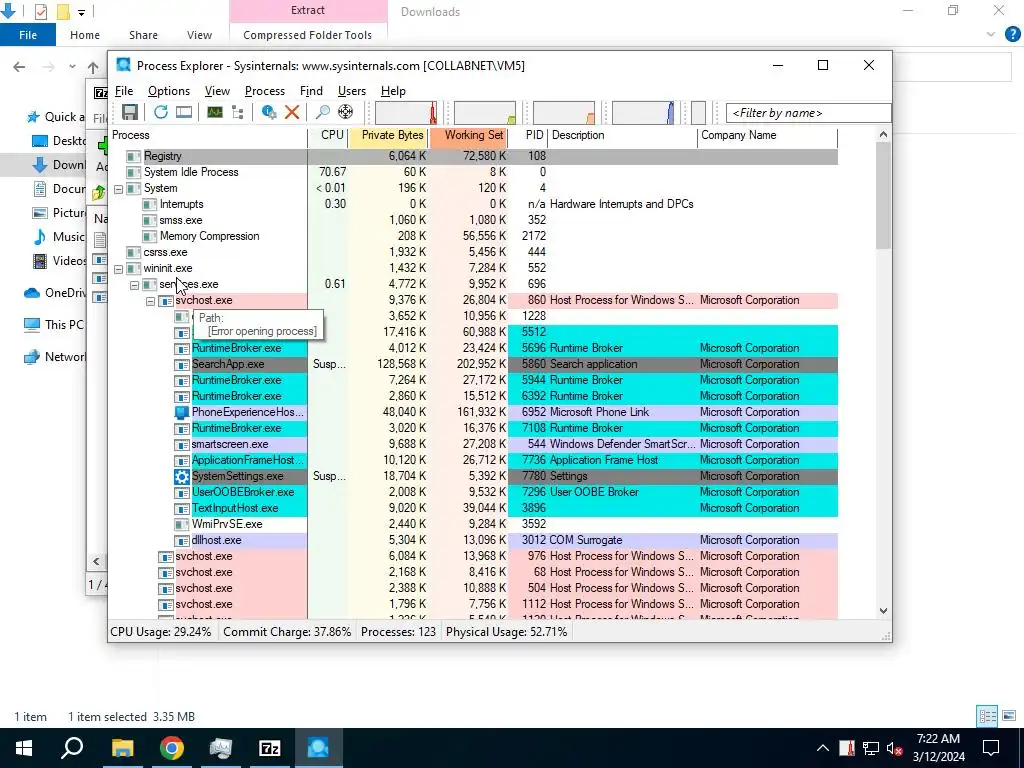1024x768 pixels.
Task: Open File Explorer from the taskbar
Action: click(122, 748)
